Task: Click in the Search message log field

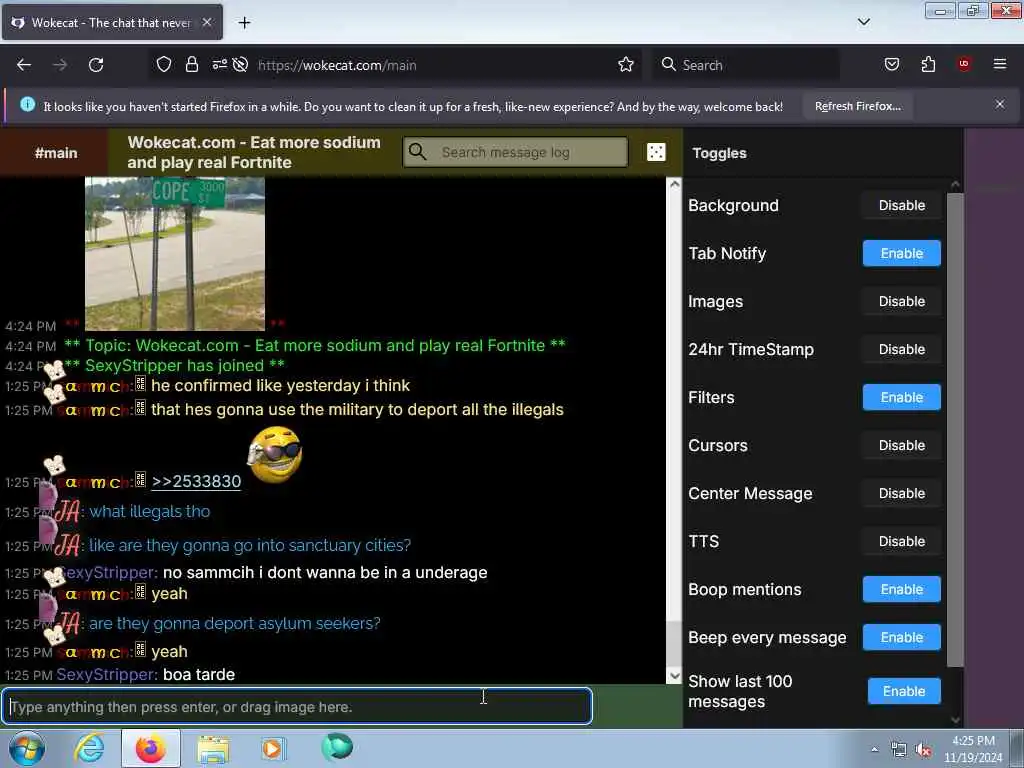Action: point(515,152)
